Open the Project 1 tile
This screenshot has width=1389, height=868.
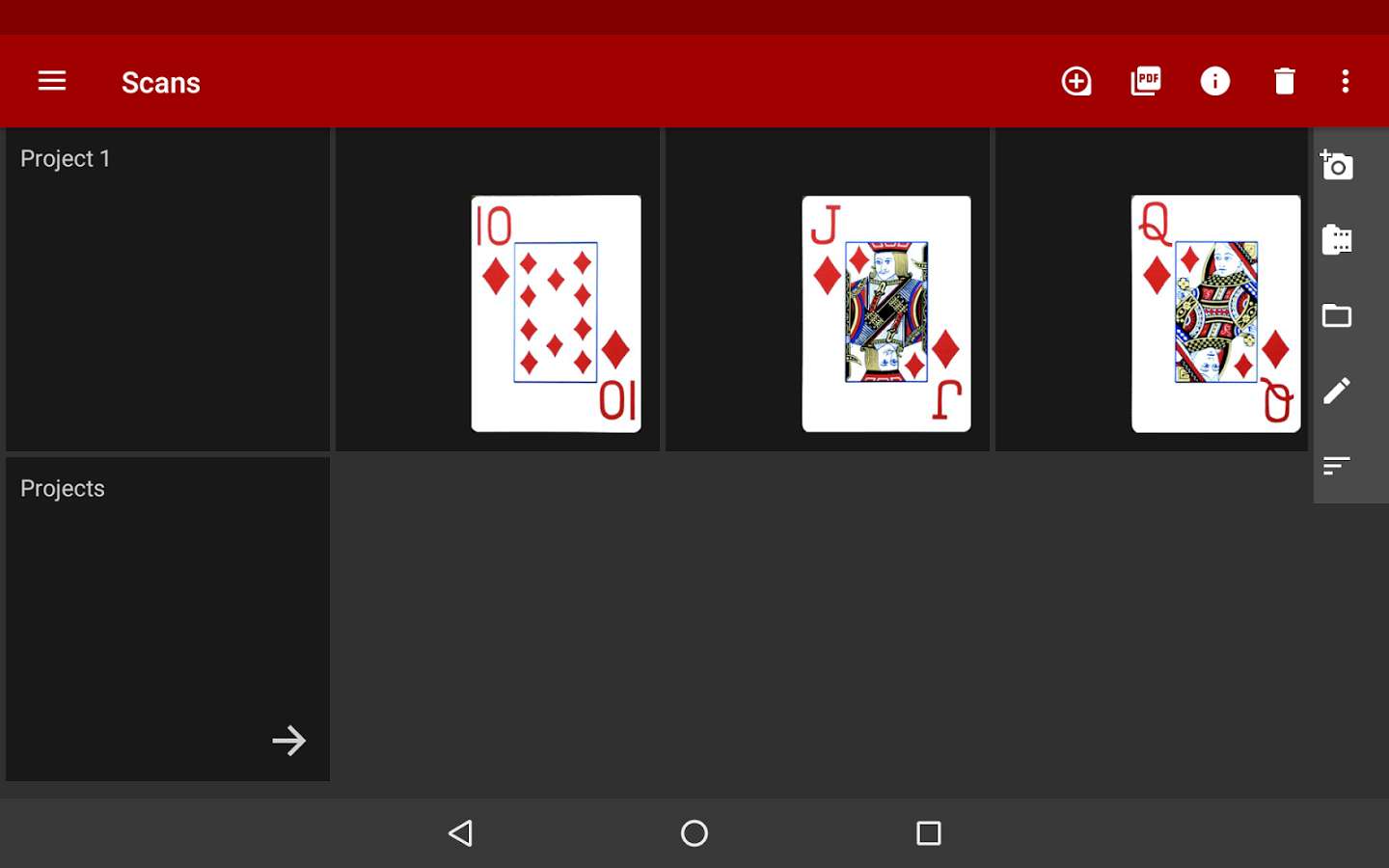coord(168,289)
